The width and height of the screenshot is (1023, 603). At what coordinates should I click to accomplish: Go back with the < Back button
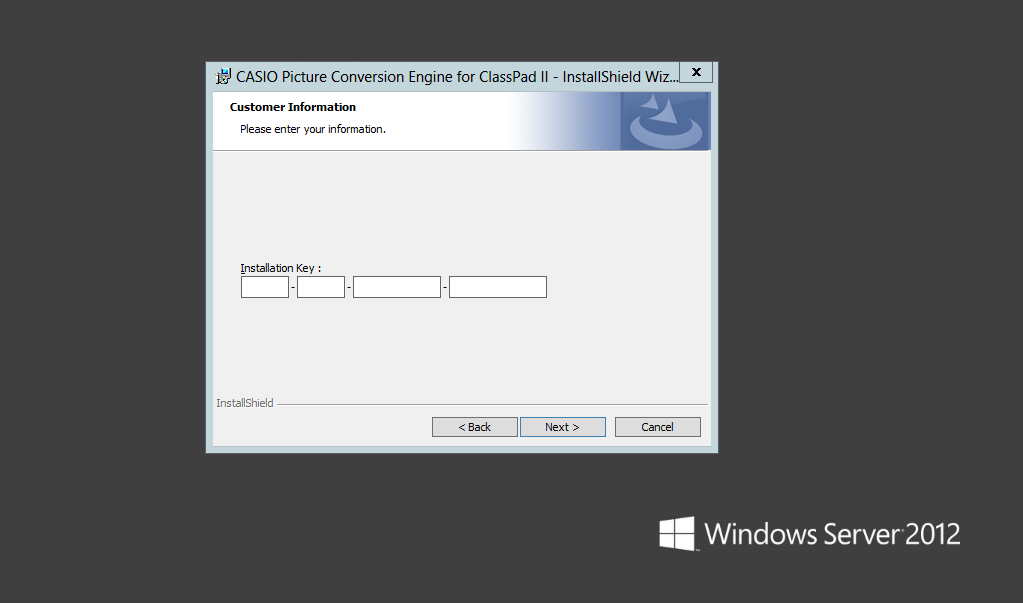click(x=475, y=427)
